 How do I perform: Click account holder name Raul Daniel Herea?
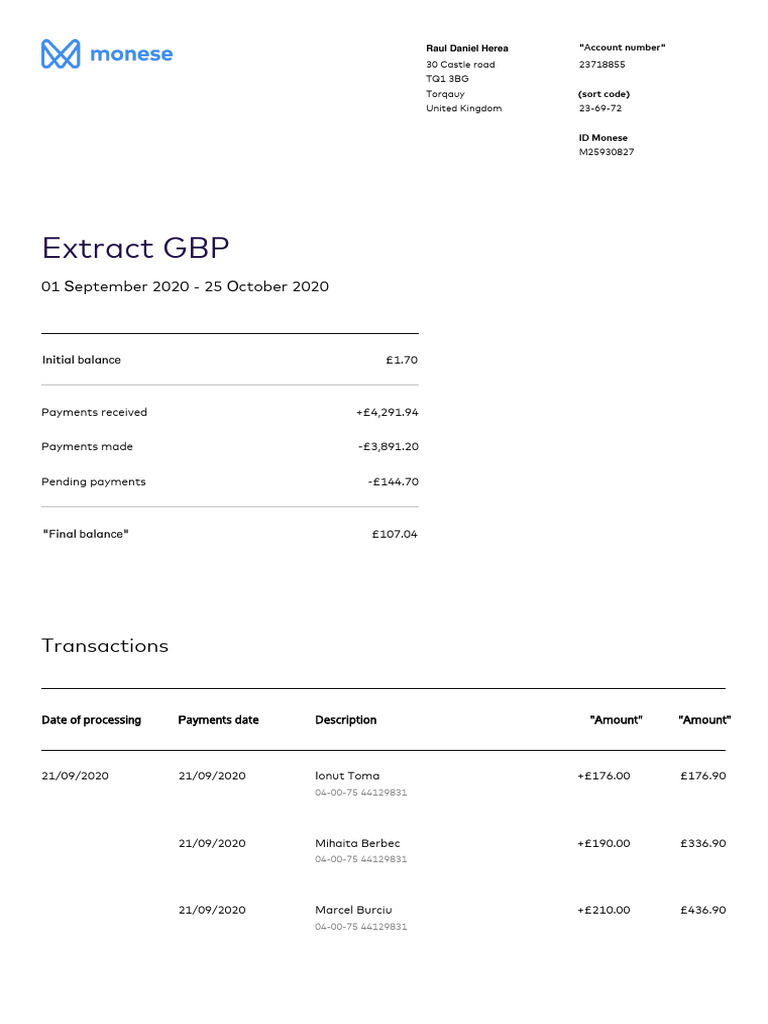tap(467, 48)
